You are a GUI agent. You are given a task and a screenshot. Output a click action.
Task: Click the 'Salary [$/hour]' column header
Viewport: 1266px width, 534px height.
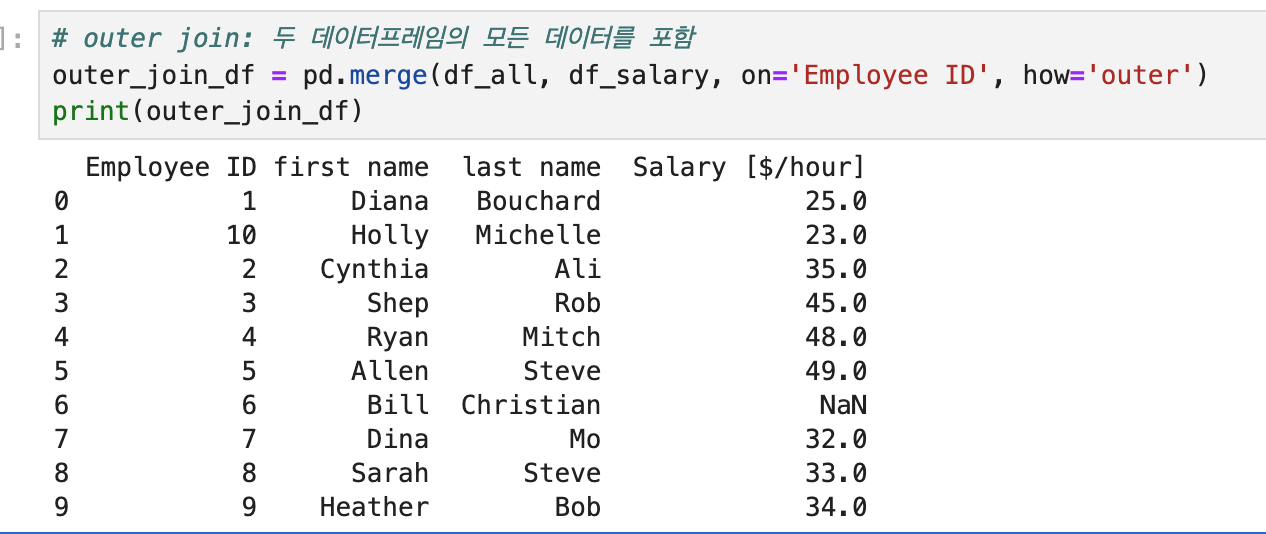(749, 167)
